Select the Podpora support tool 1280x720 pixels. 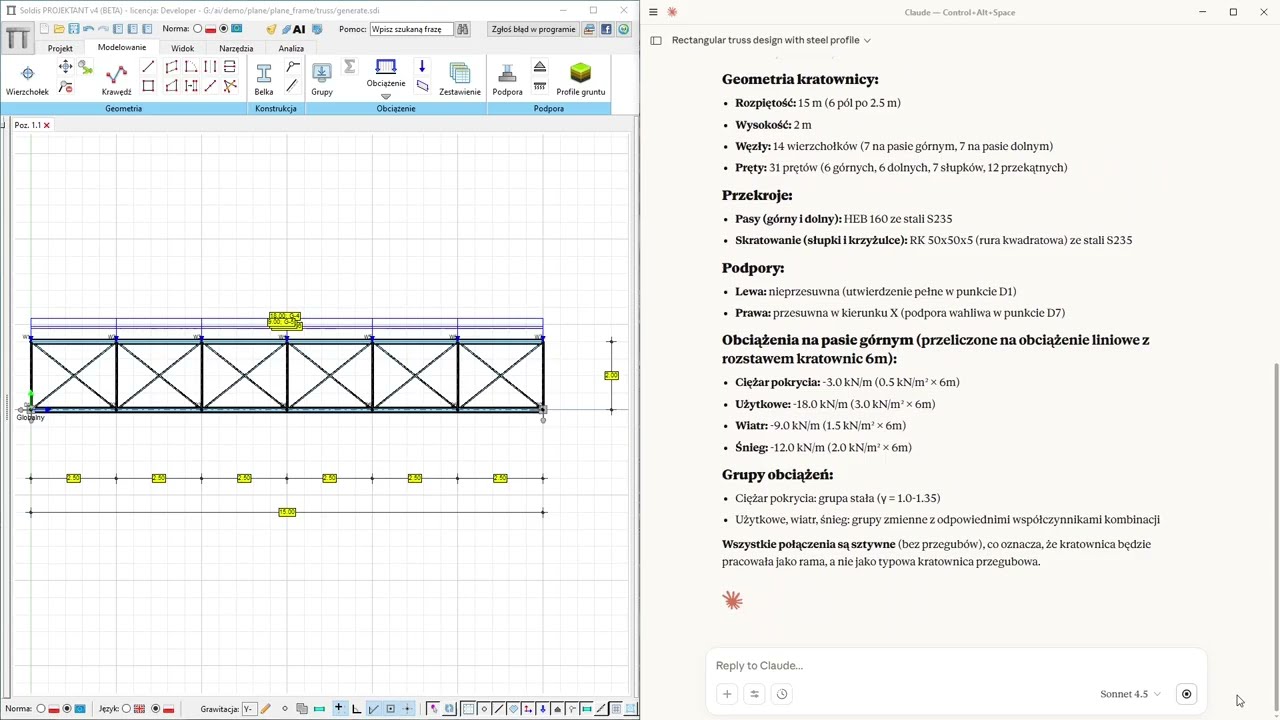pyautogui.click(x=507, y=79)
